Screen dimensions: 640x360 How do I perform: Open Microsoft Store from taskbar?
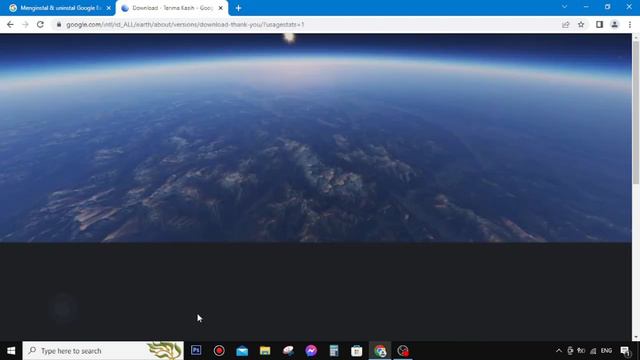(357, 351)
